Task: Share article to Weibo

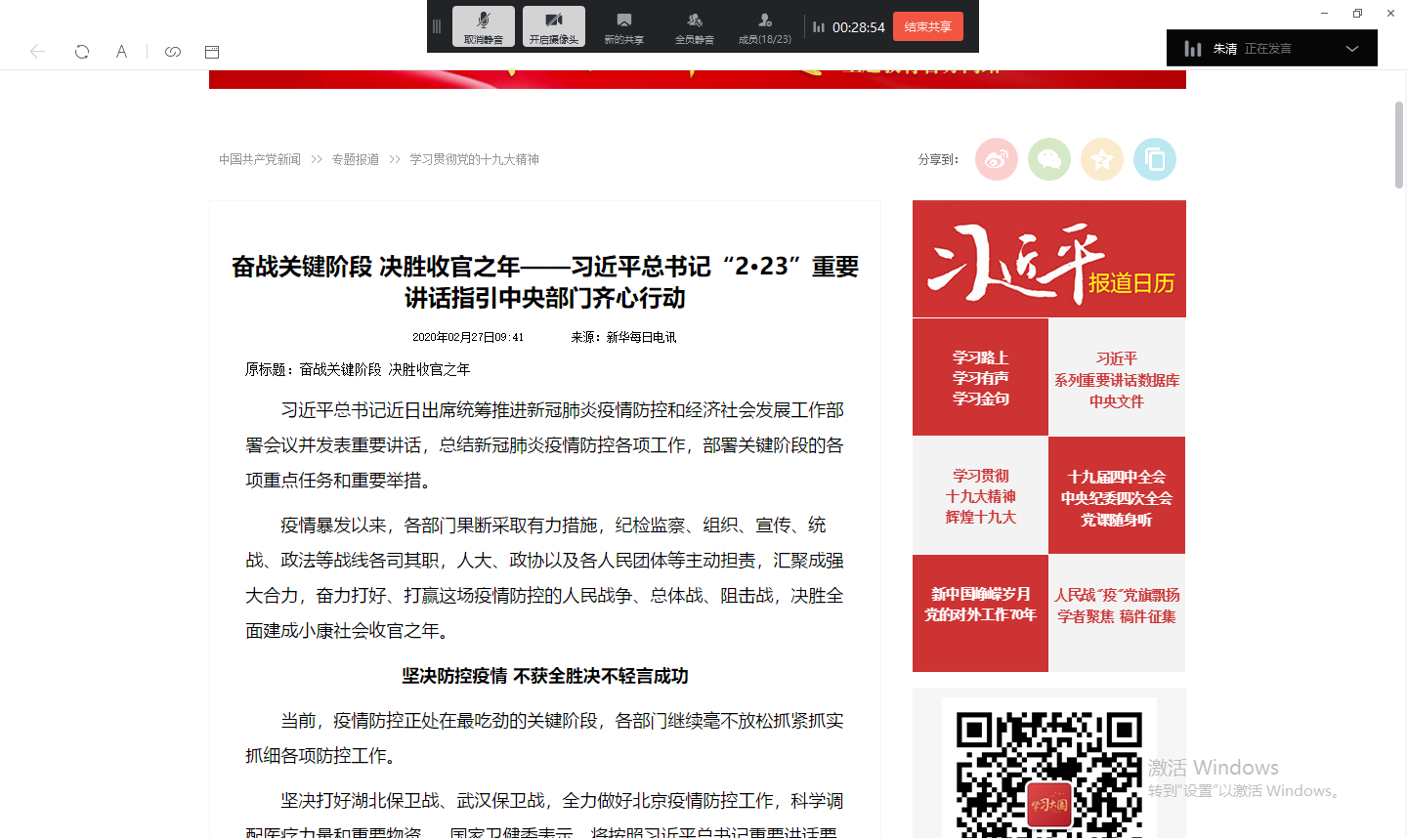Action: [x=996, y=159]
